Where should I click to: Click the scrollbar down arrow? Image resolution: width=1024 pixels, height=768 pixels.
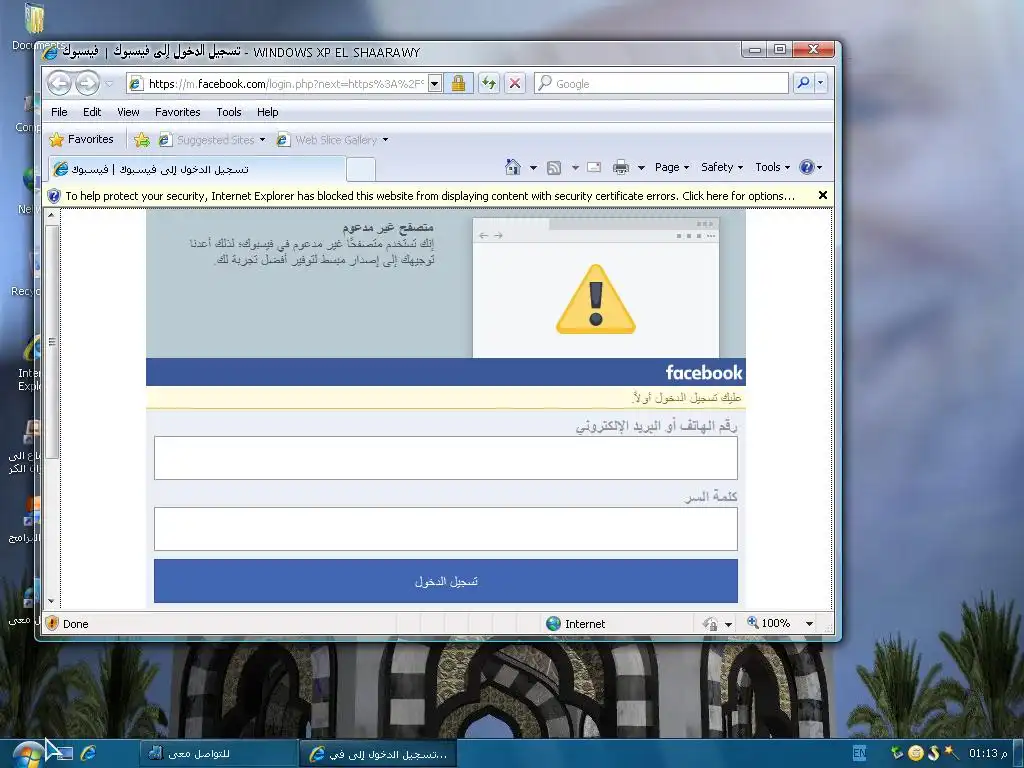[52, 601]
